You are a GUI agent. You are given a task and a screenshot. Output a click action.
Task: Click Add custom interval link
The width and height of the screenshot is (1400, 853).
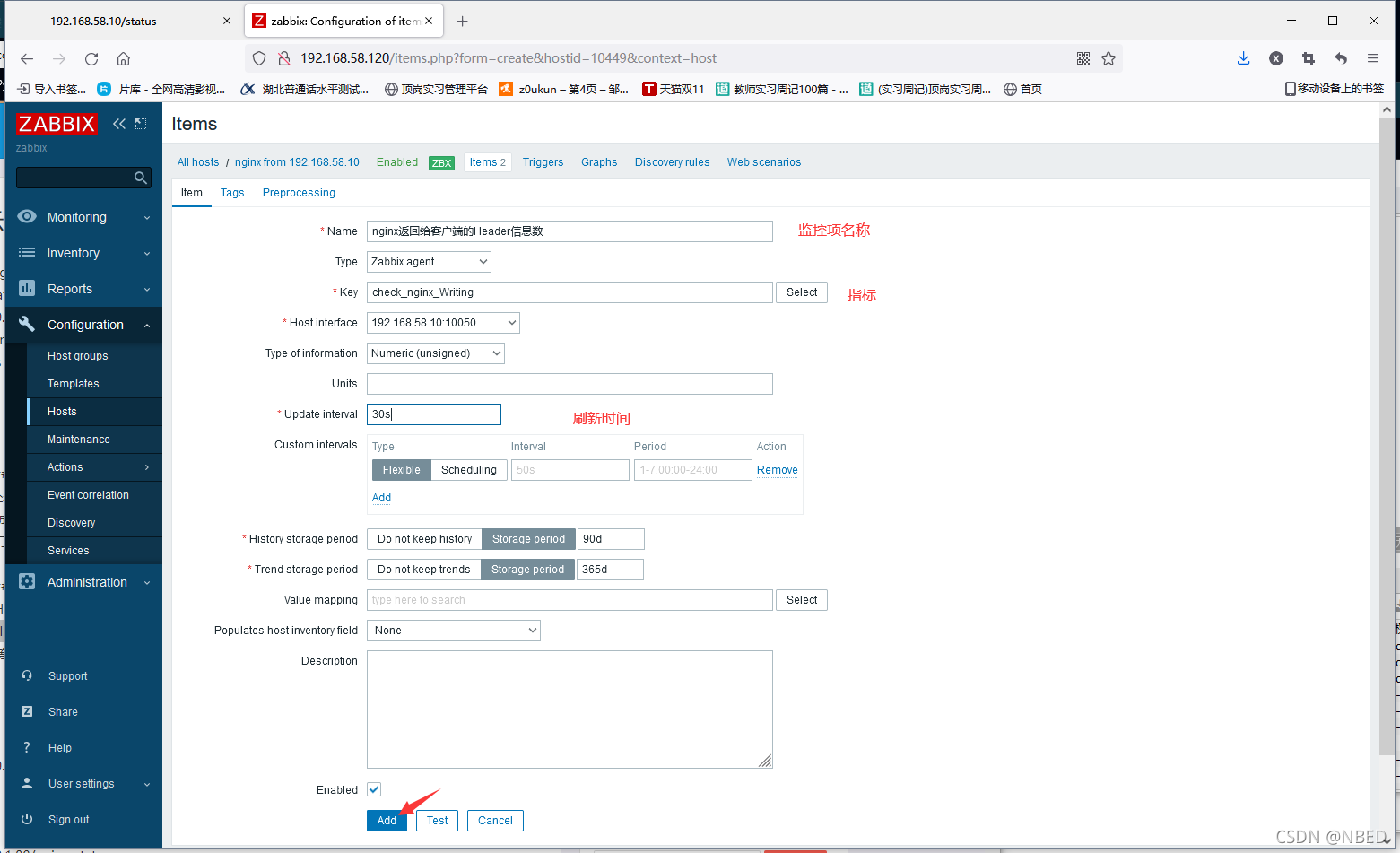coord(381,497)
